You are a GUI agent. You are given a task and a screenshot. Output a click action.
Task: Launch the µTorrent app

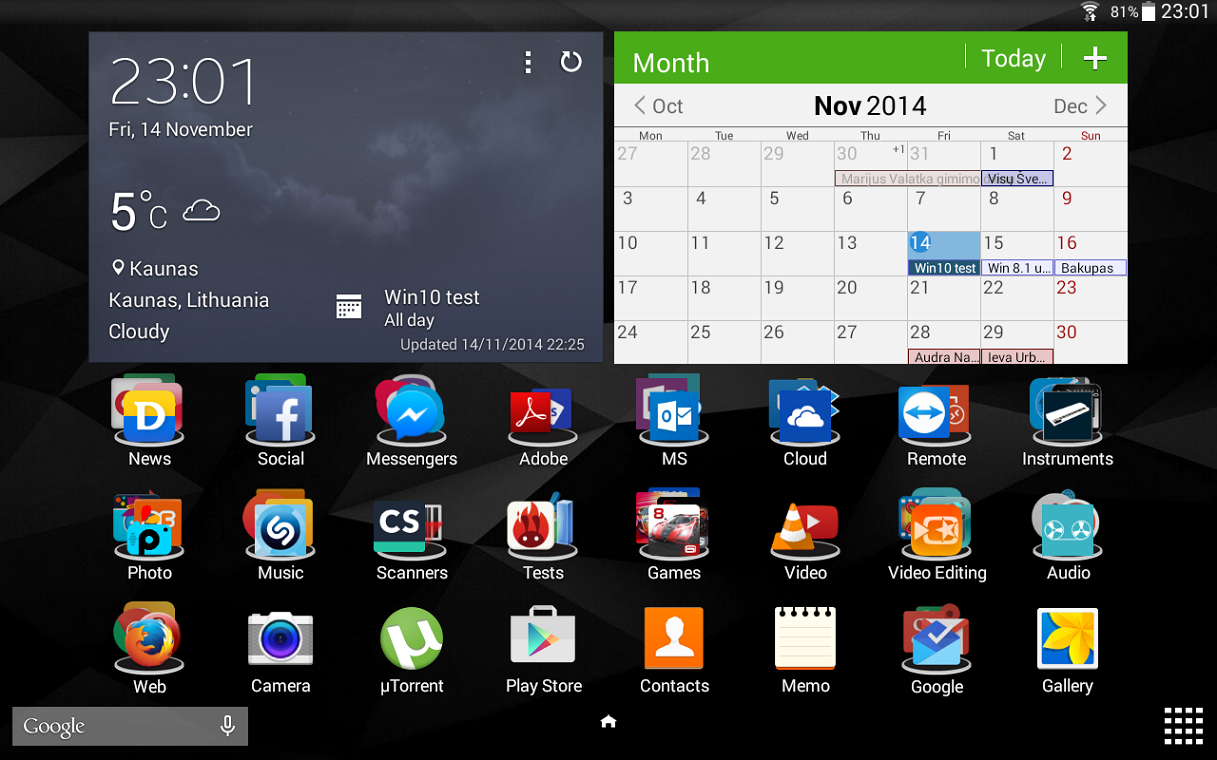pos(411,640)
